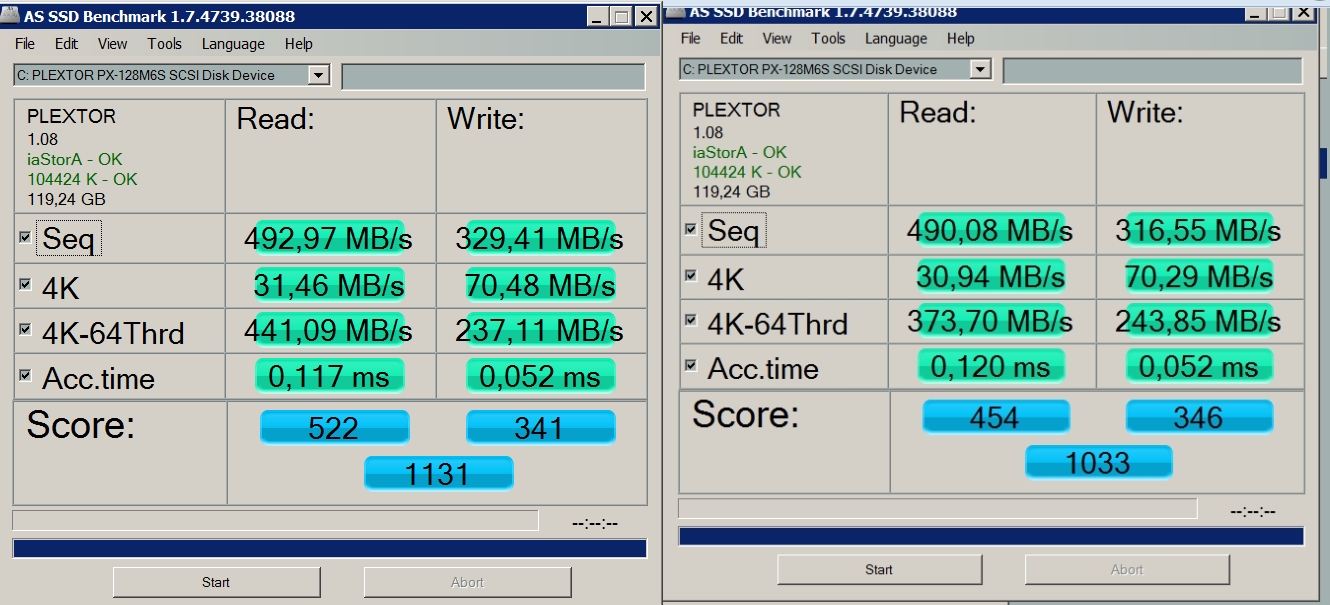Screen dimensions: 1330x605
Task: Select 0,117 ms access time value
Action: point(329,376)
